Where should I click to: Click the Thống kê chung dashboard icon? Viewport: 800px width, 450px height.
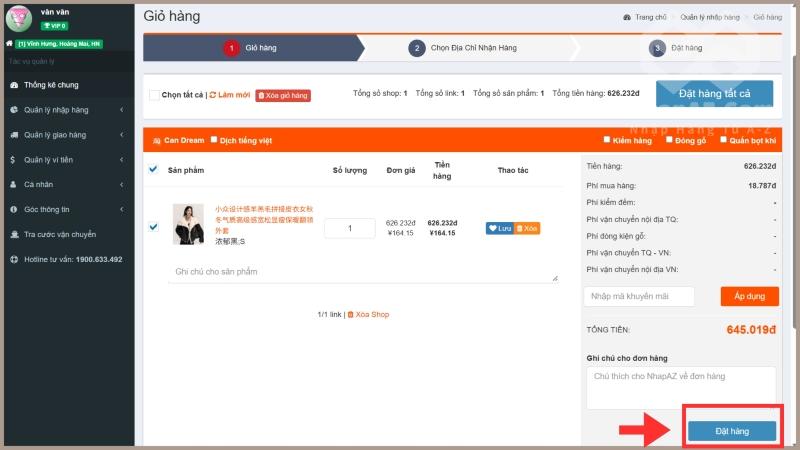[14, 85]
